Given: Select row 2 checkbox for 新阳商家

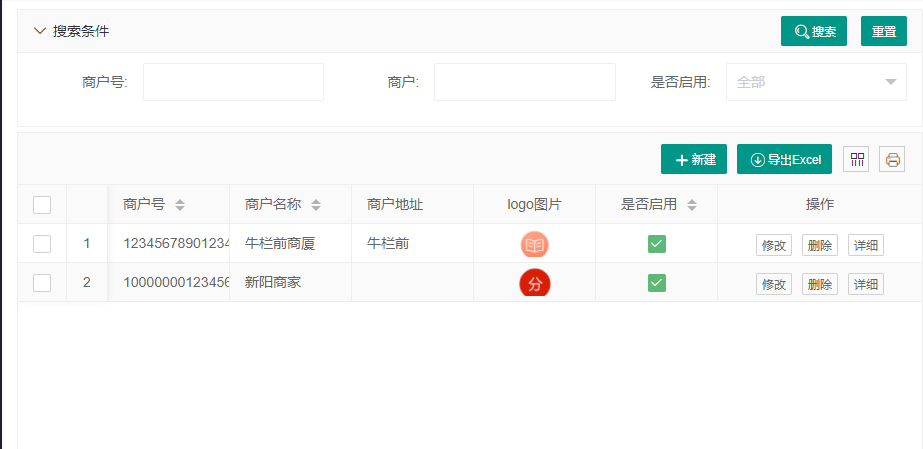Looking at the screenshot, I should coord(42,283).
